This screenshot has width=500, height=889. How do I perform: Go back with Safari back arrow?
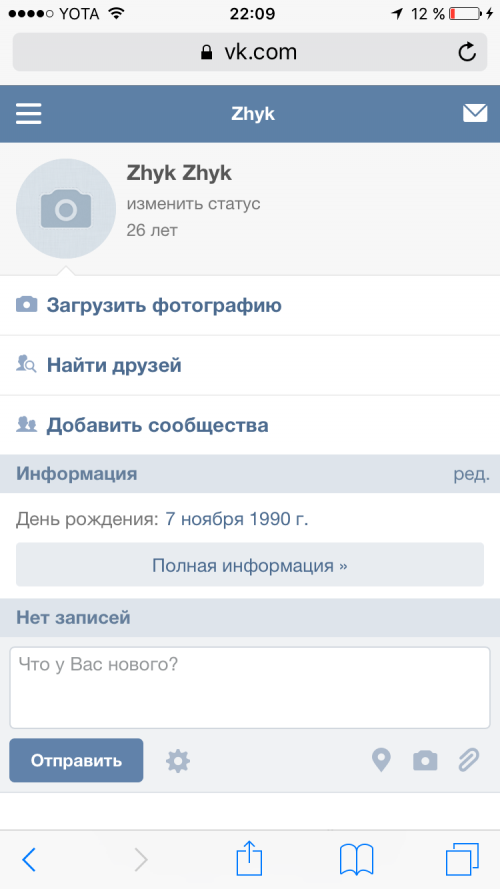pyautogui.click(x=29, y=860)
